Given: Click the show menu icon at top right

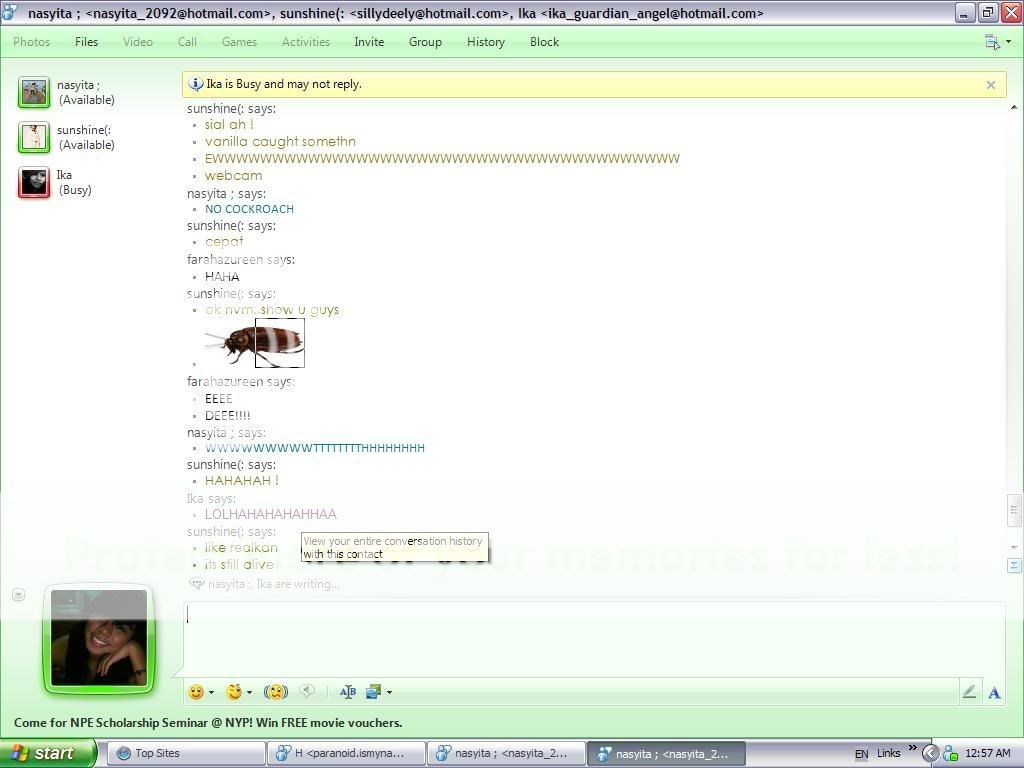Looking at the screenshot, I should click(x=992, y=42).
